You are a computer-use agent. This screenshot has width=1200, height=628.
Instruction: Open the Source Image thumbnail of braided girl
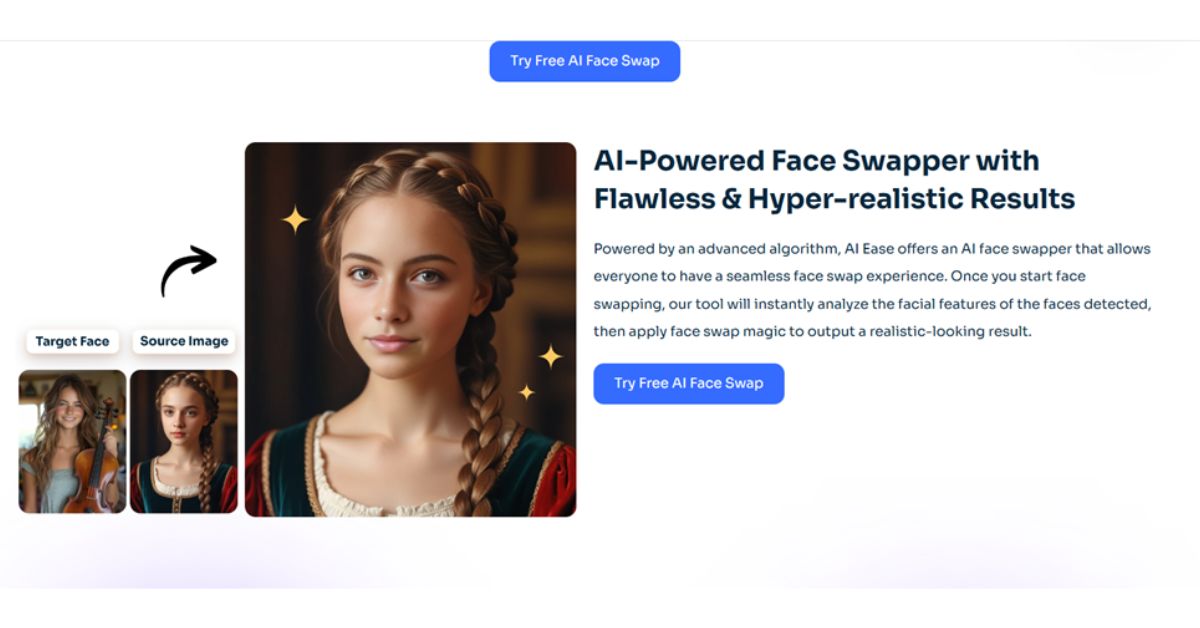pyautogui.click(x=184, y=441)
